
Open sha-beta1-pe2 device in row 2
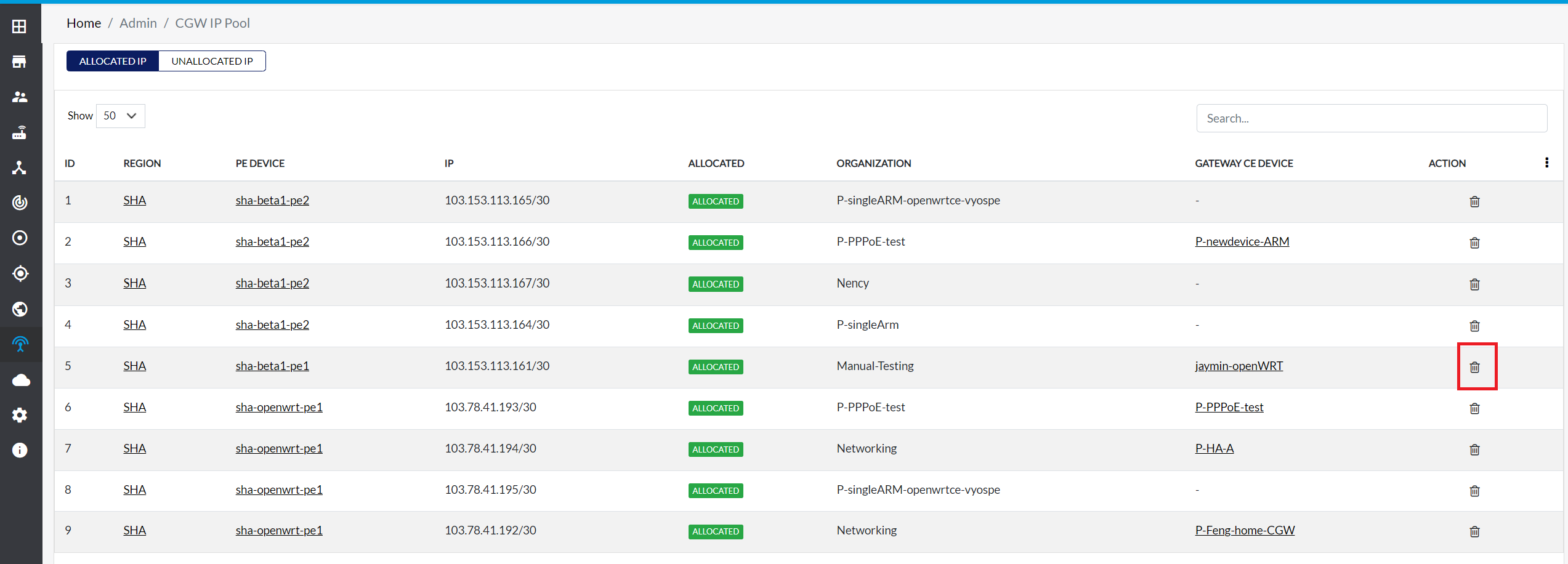point(272,241)
